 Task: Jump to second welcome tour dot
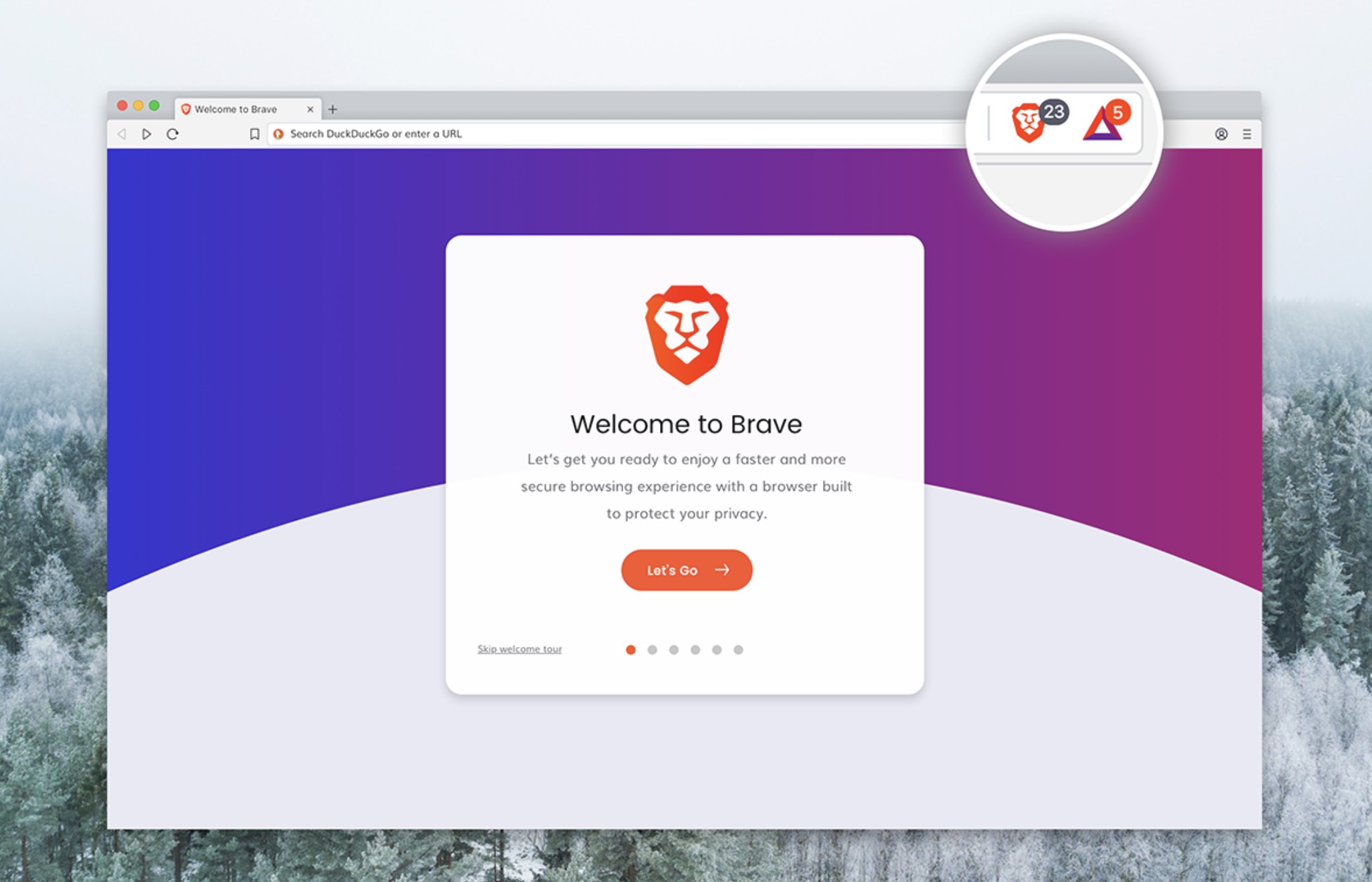[653, 649]
